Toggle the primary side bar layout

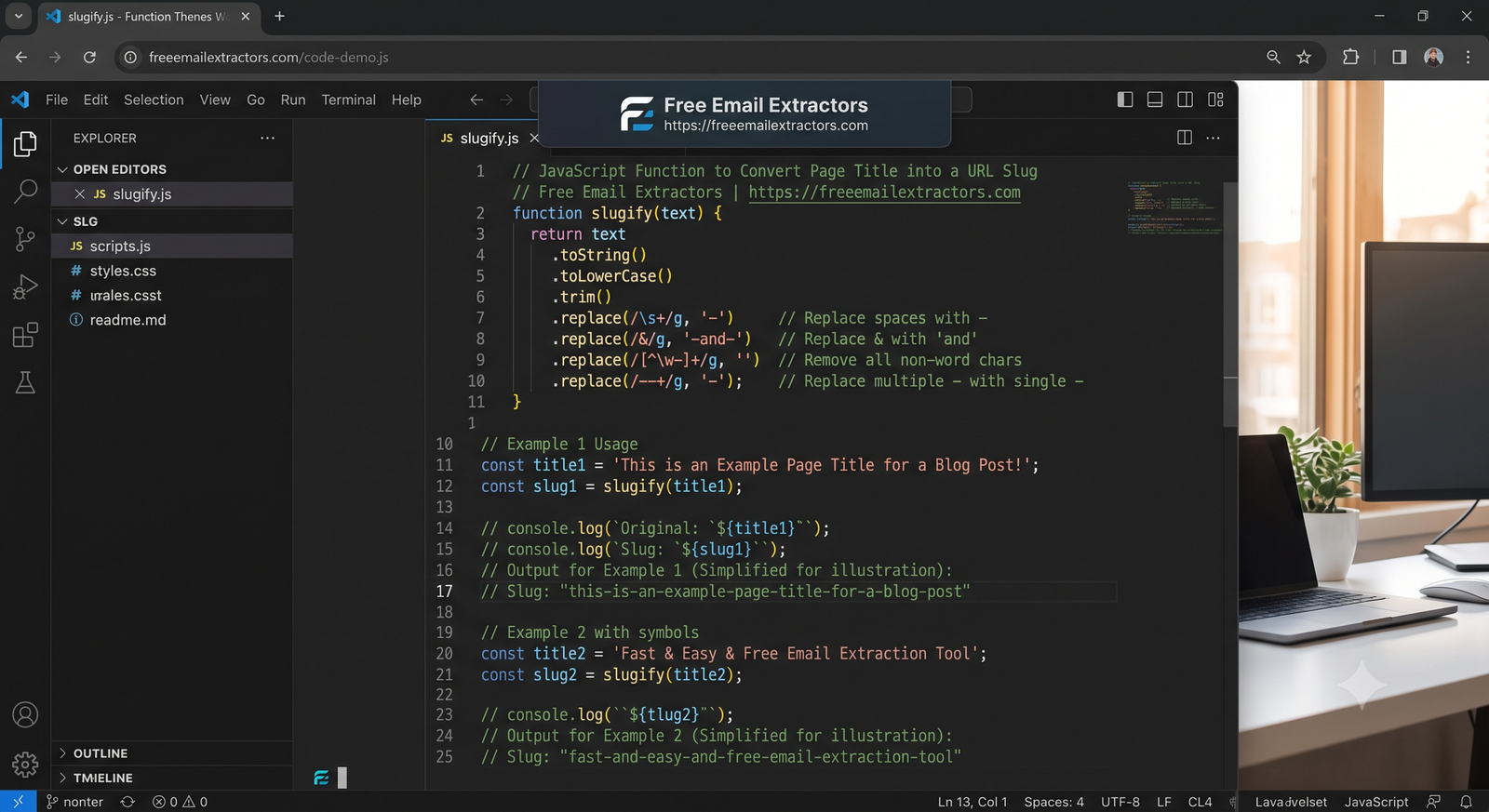click(x=1125, y=100)
